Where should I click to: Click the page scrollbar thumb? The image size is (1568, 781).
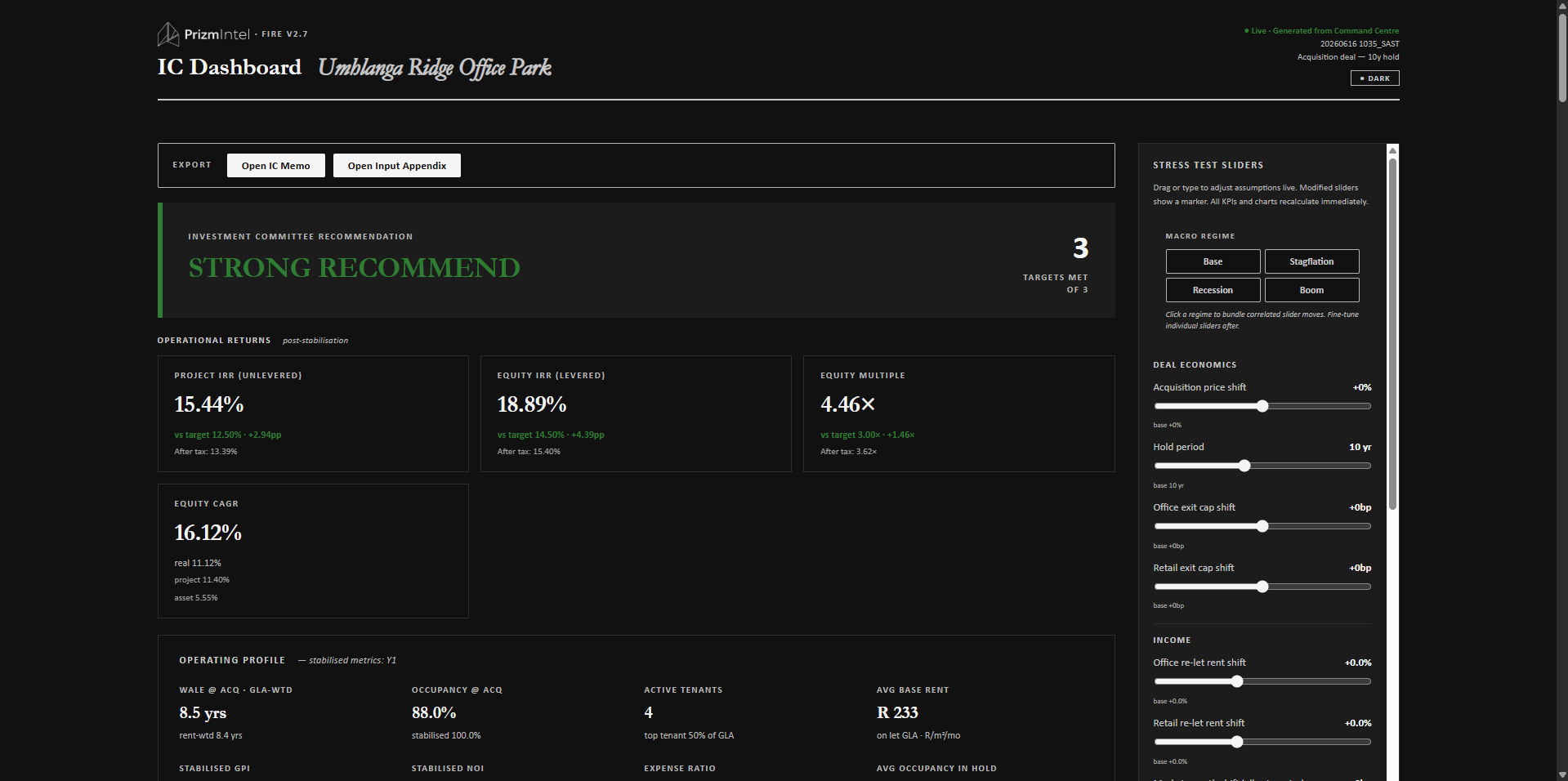coord(1562,57)
